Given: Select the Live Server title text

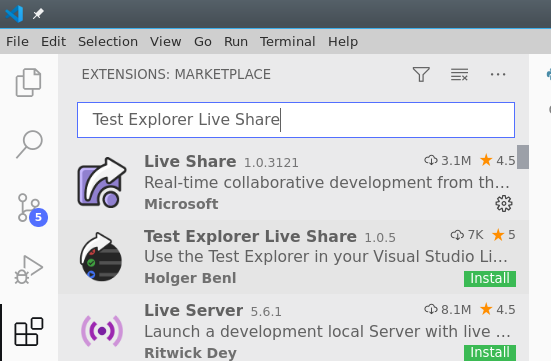Looking at the screenshot, I should (x=193, y=310).
